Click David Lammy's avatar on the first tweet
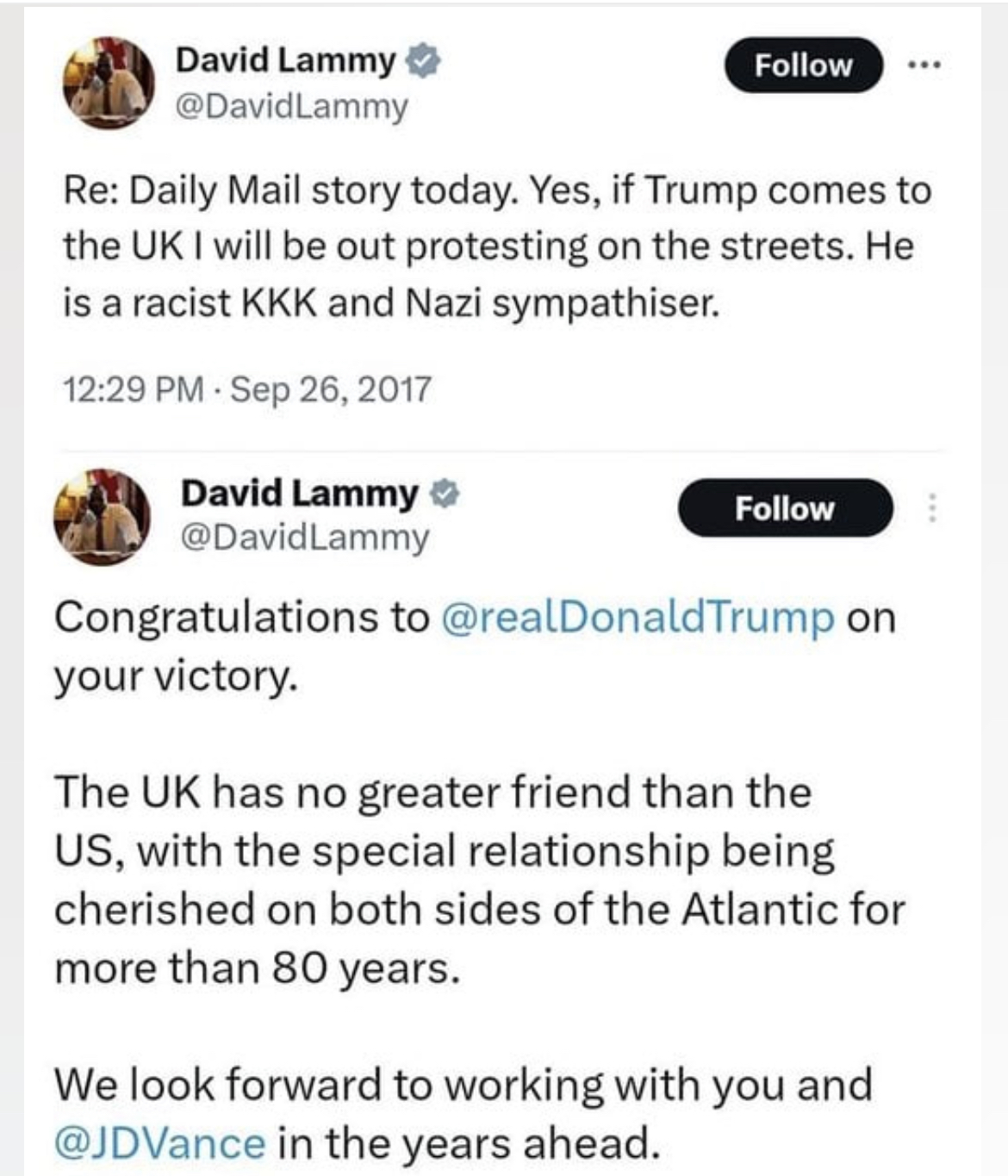Viewport: 1008px width, 1176px height. click(108, 83)
